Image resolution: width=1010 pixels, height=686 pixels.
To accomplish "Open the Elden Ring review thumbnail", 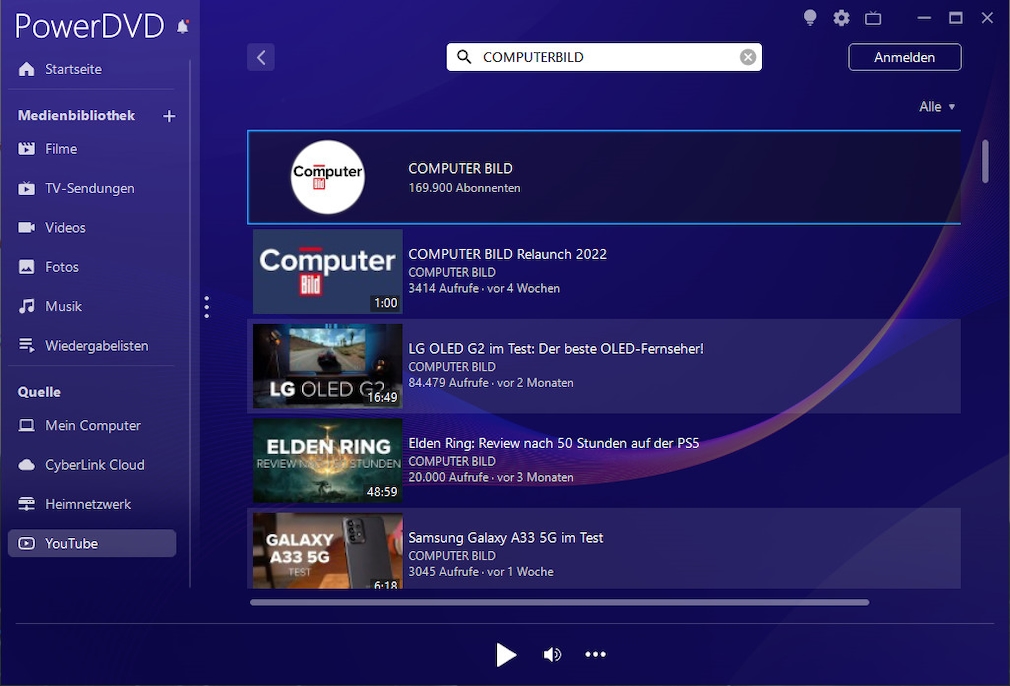I will tap(327, 461).
